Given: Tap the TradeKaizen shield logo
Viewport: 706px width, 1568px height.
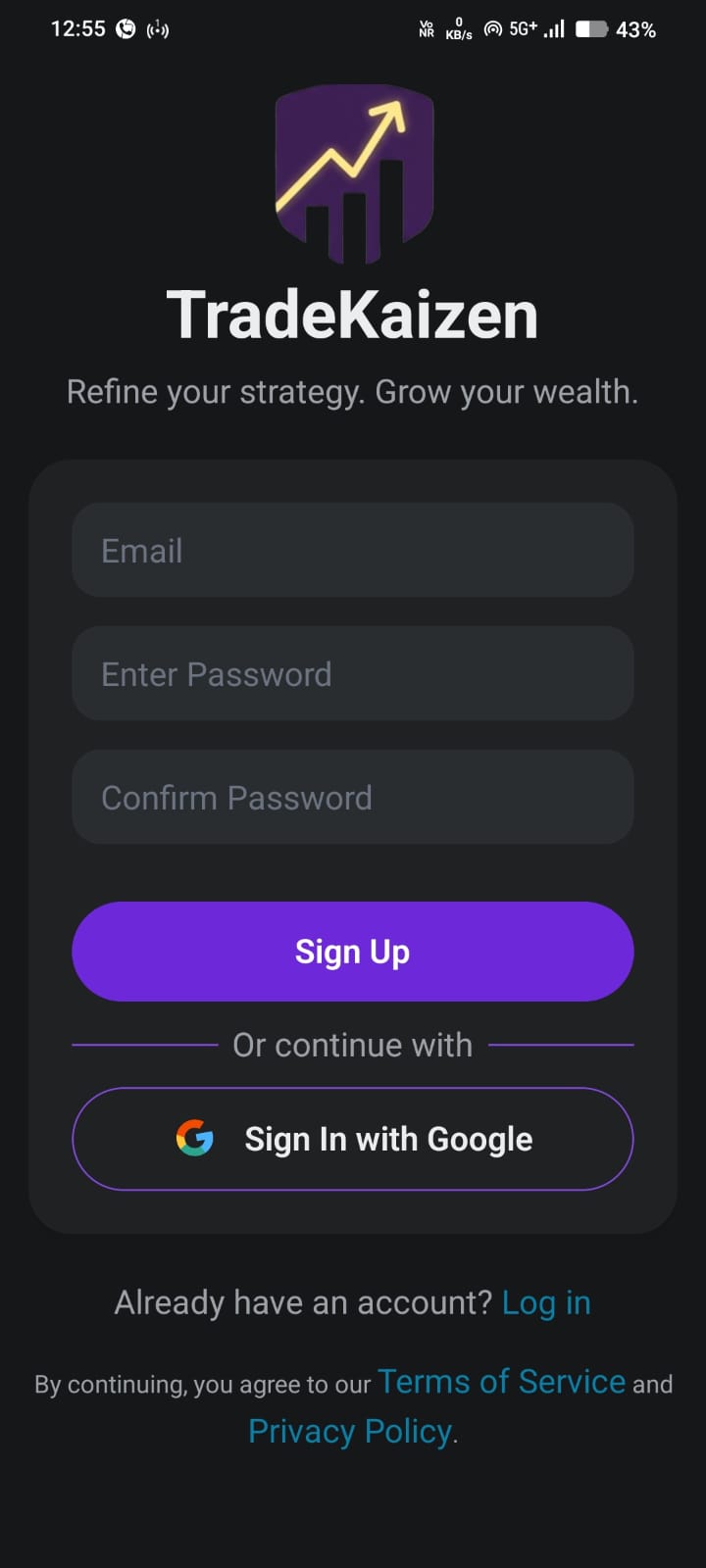Looking at the screenshot, I should 353,173.
